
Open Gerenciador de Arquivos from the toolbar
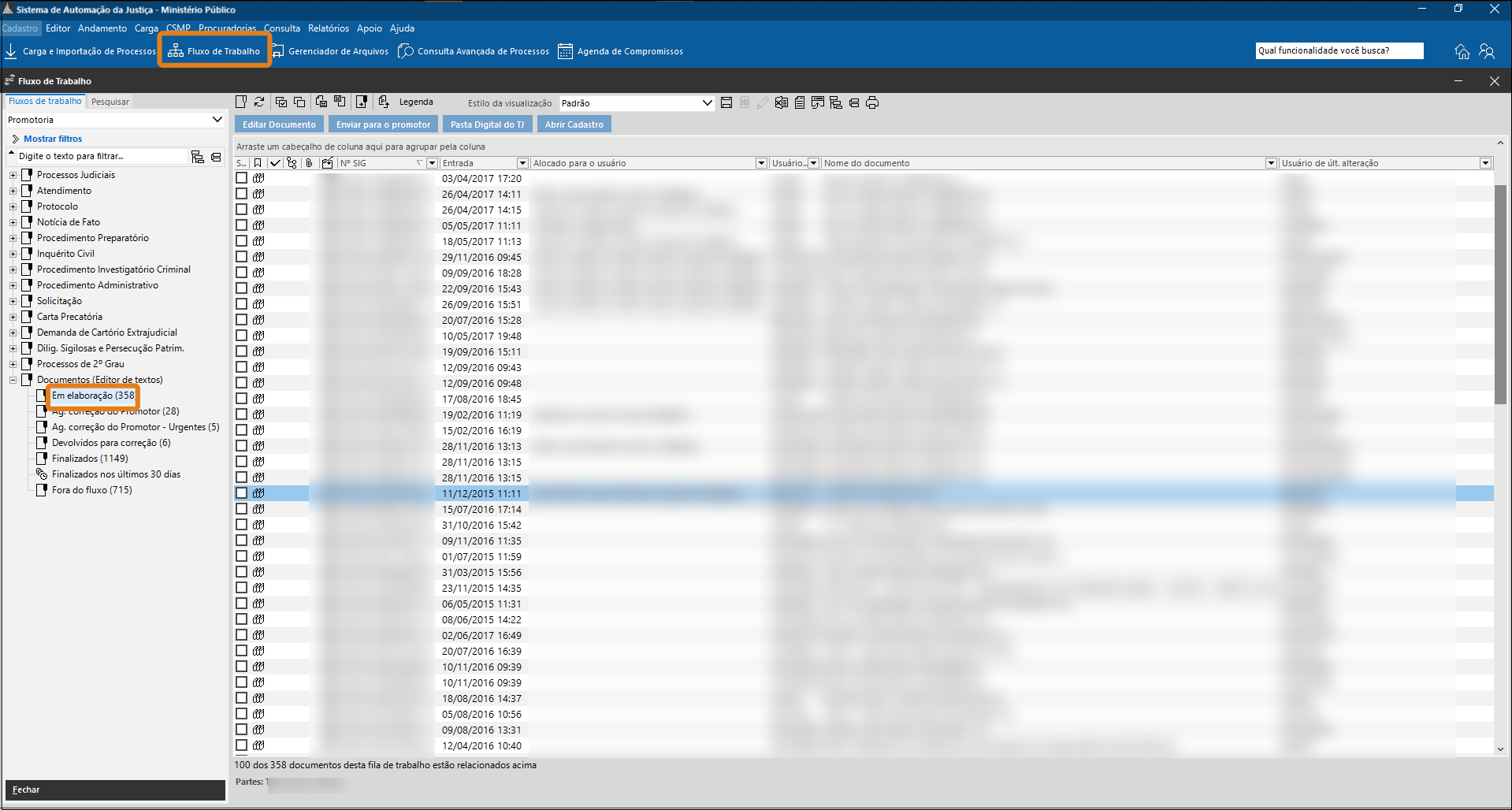click(x=330, y=51)
